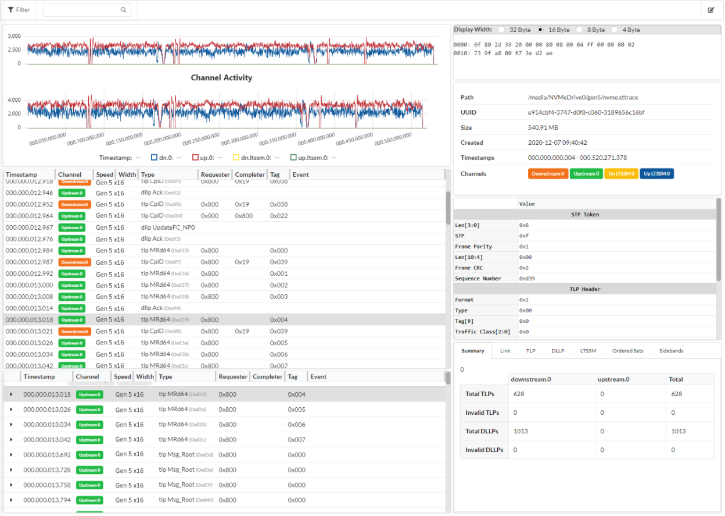Image resolution: width=725 pixels, height=516 pixels.
Task: Open the edit layout icon
Action: [x=711, y=10]
